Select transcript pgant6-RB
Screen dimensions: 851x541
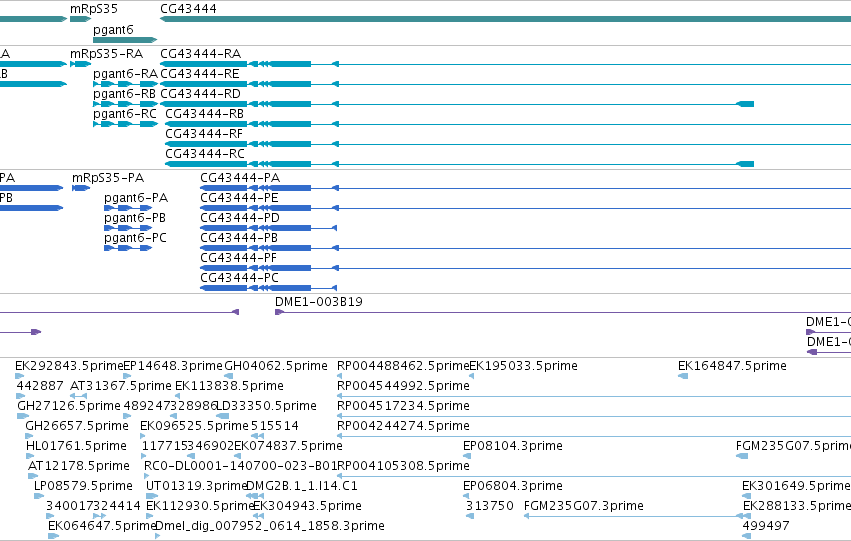tap(124, 94)
